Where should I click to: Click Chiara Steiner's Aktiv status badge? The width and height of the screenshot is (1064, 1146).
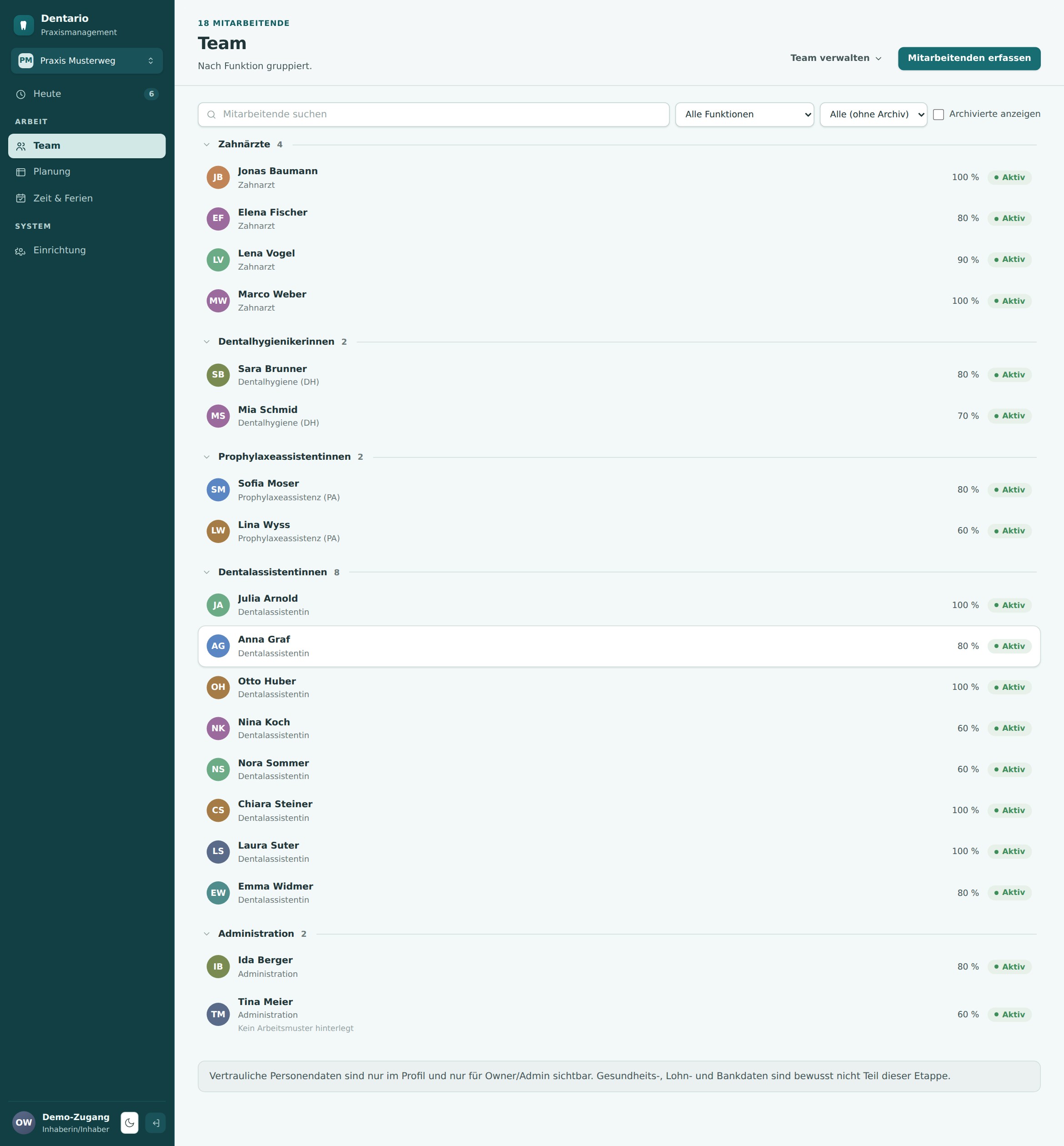[1009, 810]
